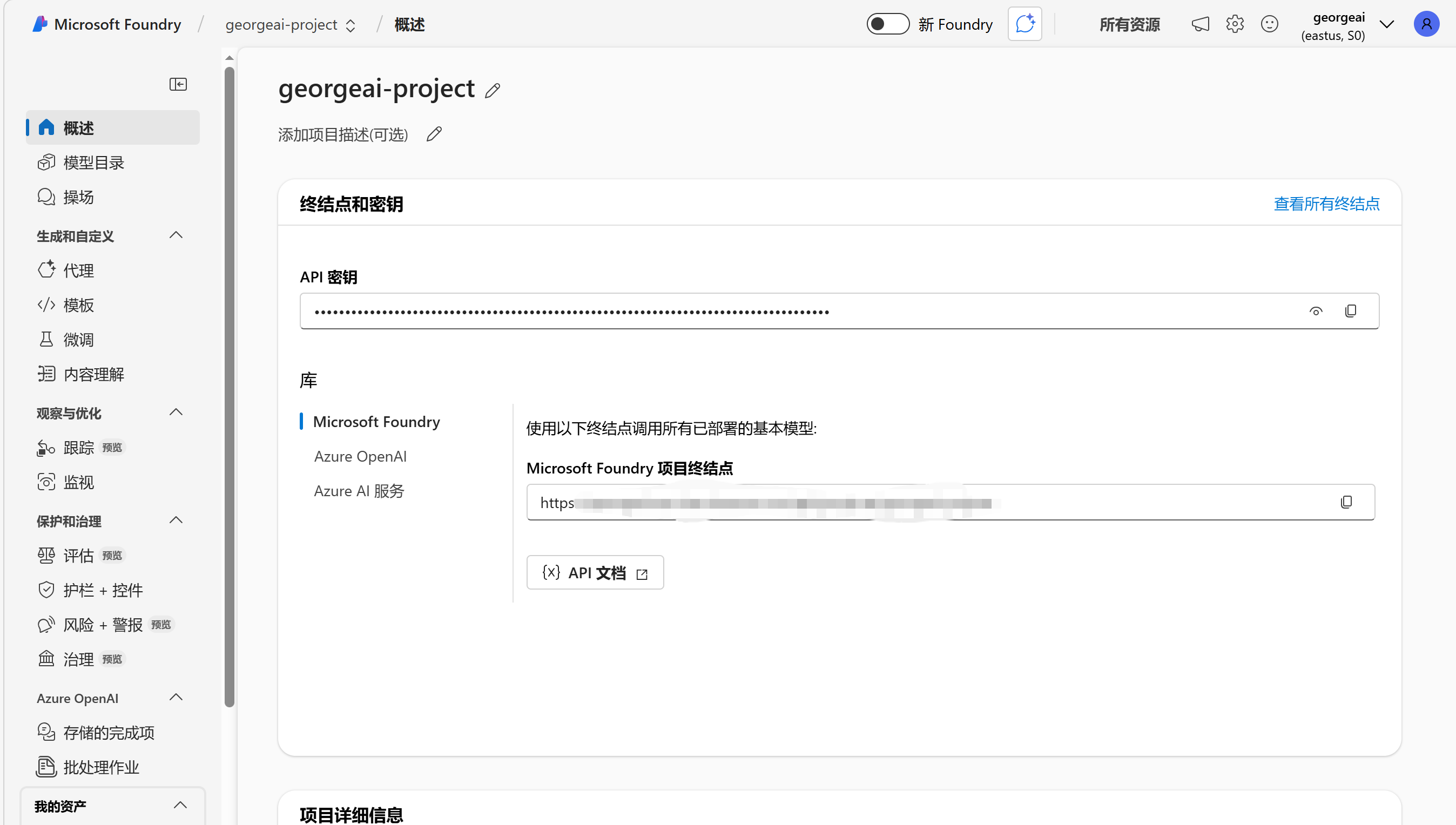
Task: Click the 概述 breadcrumb
Action: [409, 25]
